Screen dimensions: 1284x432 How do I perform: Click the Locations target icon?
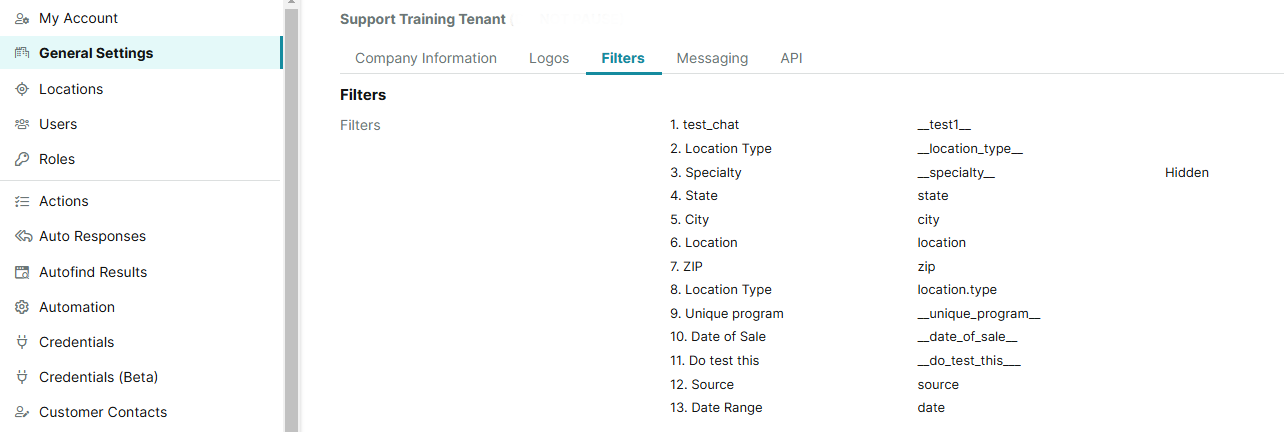pyautogui.click(x=22, y=89)
